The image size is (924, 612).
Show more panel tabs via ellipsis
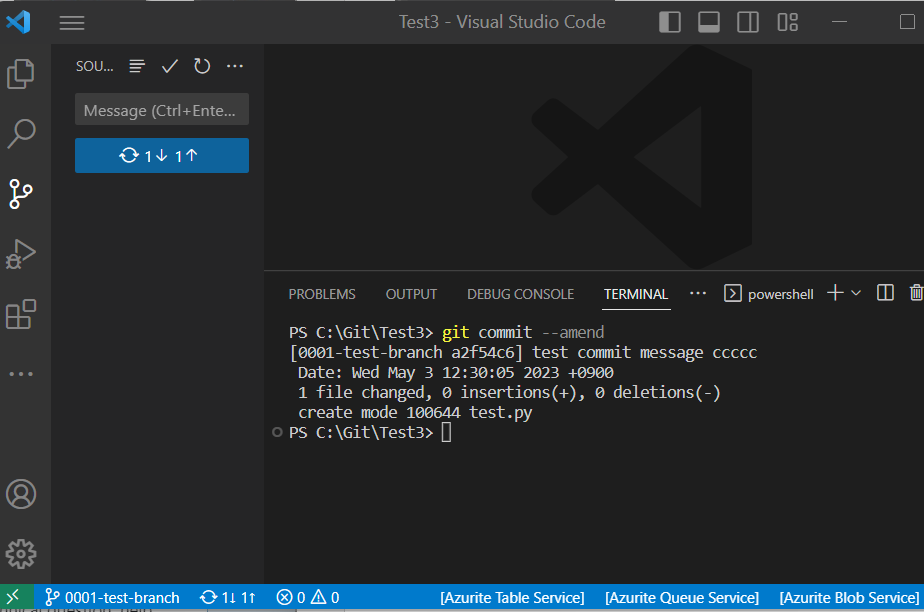click(x=698, y=293)
